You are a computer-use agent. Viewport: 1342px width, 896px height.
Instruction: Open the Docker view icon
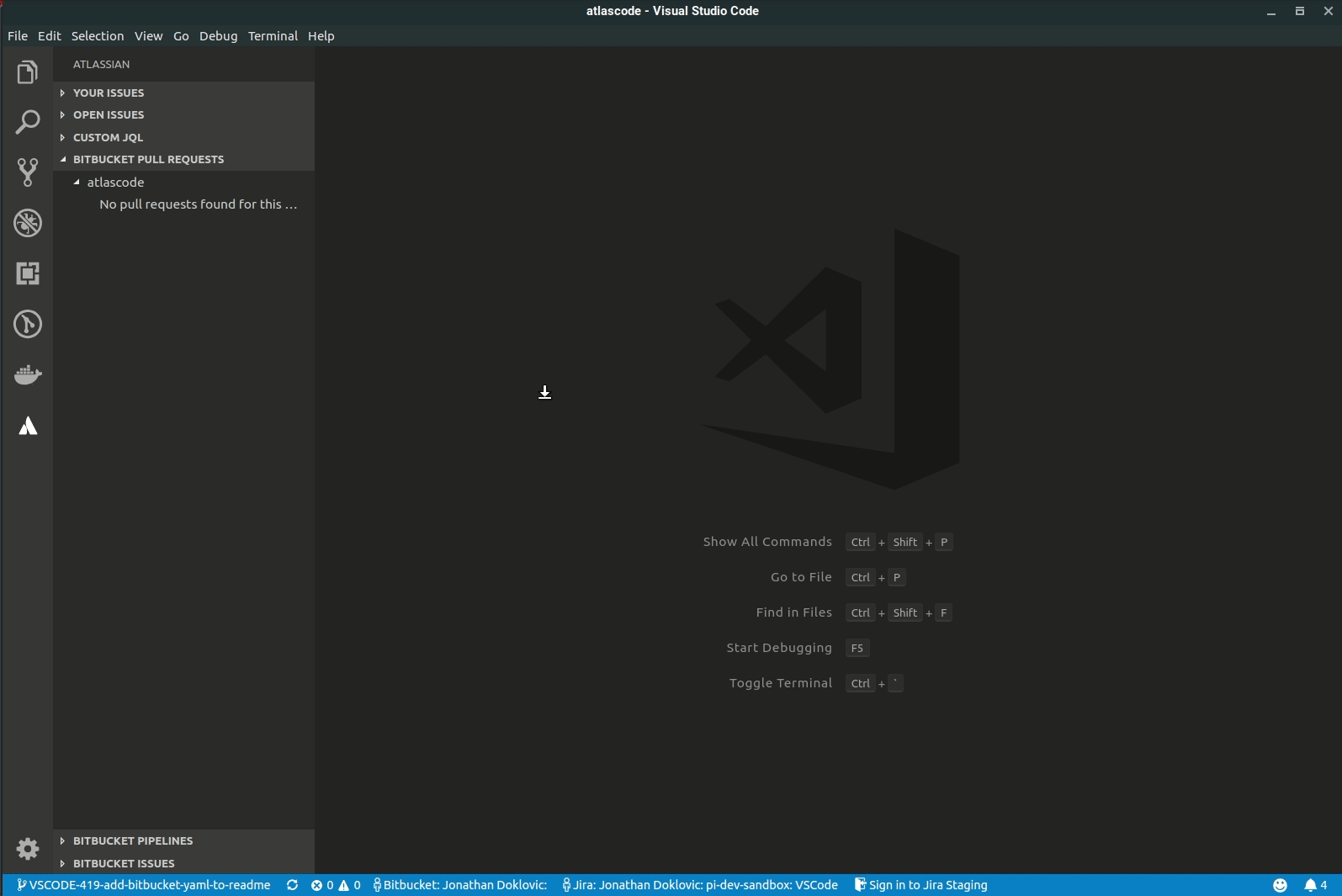(x=28, y=374)
